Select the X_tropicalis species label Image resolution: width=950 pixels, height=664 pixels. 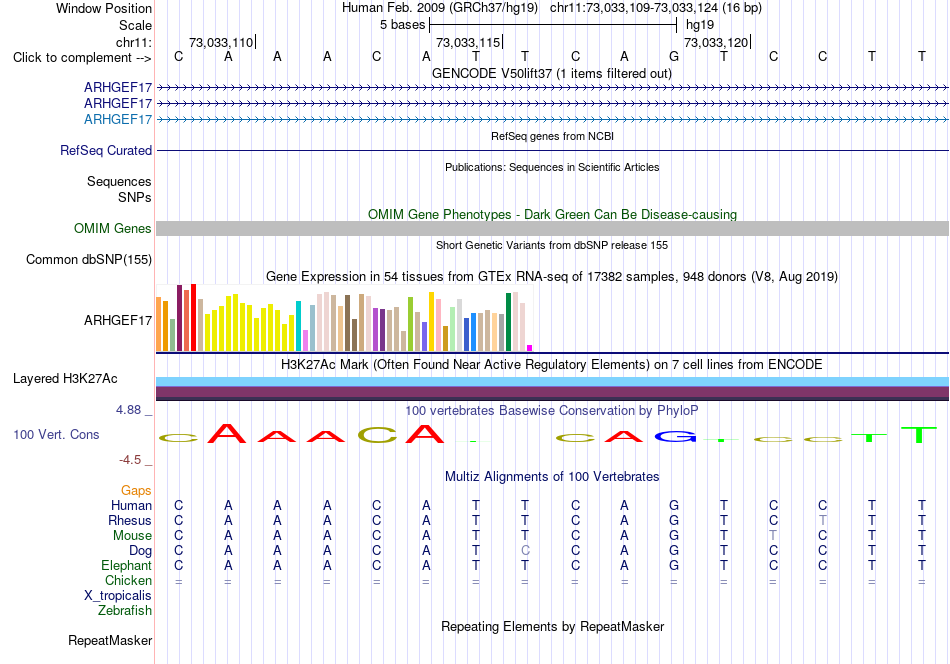118,596
